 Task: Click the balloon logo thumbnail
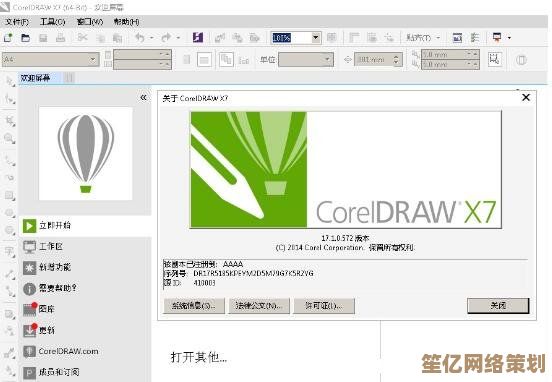tap(86, 154)
